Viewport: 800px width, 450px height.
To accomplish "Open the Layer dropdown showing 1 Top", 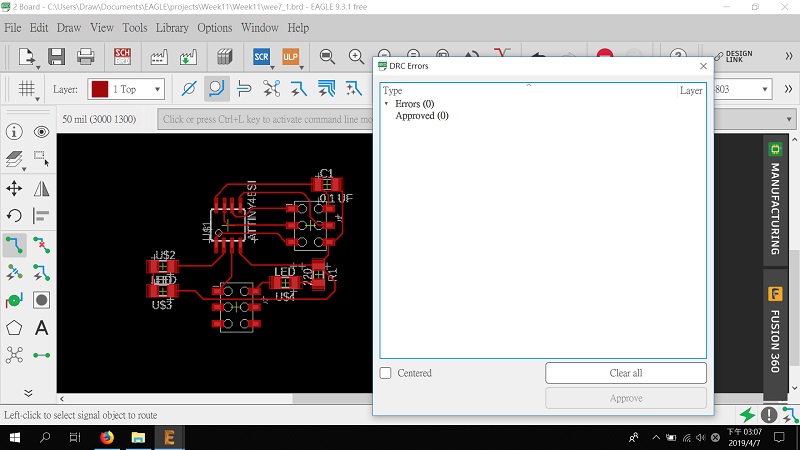I will 127,89.
